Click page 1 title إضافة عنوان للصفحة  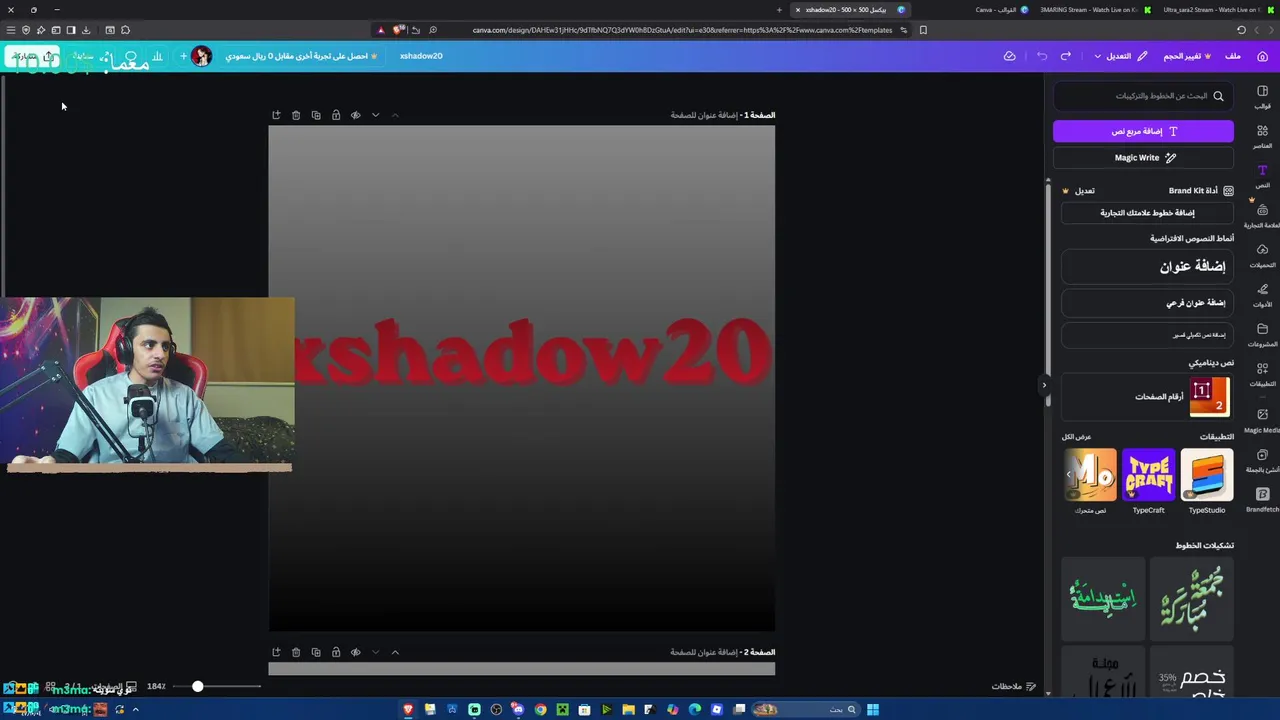[x=704, y=115]
